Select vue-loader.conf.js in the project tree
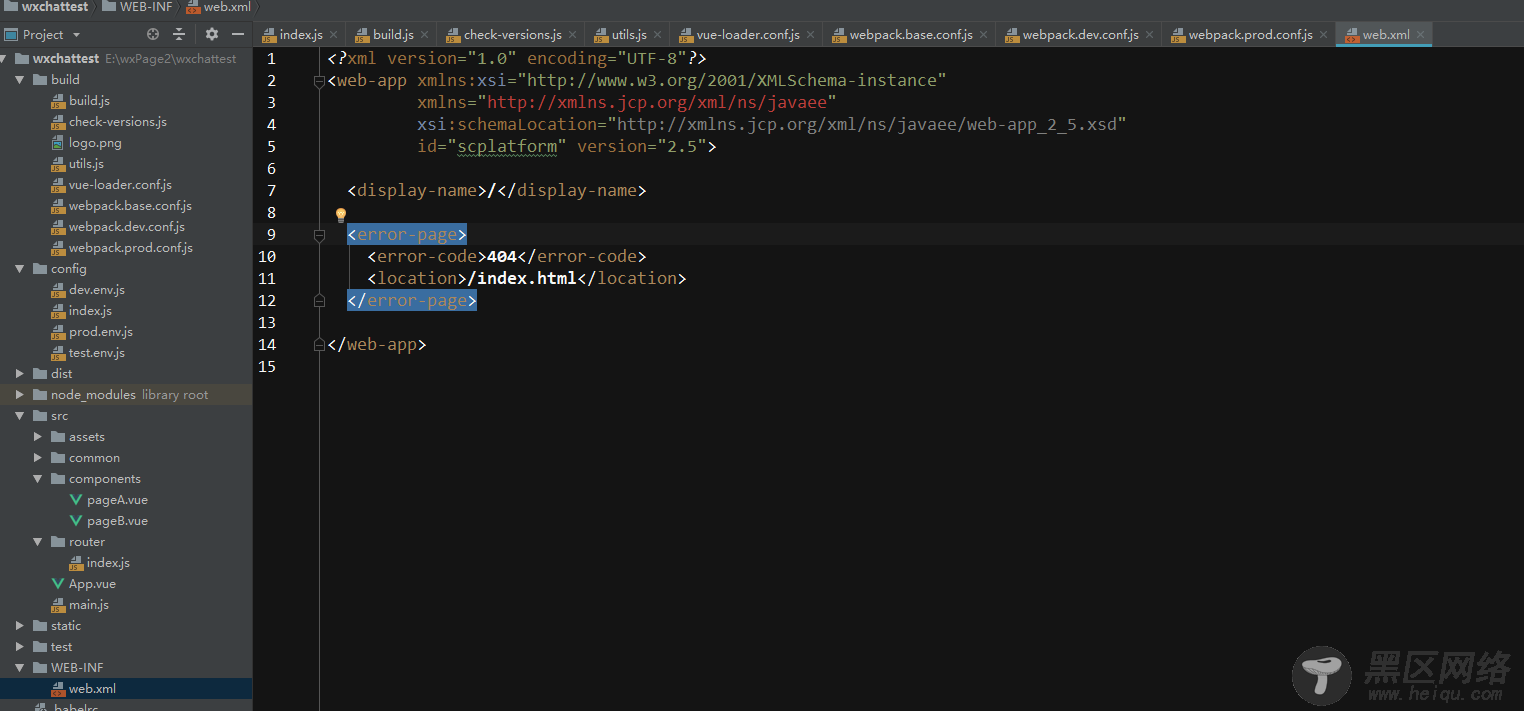Image resolution: width=1524 pixels, height=711 pixels. click(x=120, y=185)
